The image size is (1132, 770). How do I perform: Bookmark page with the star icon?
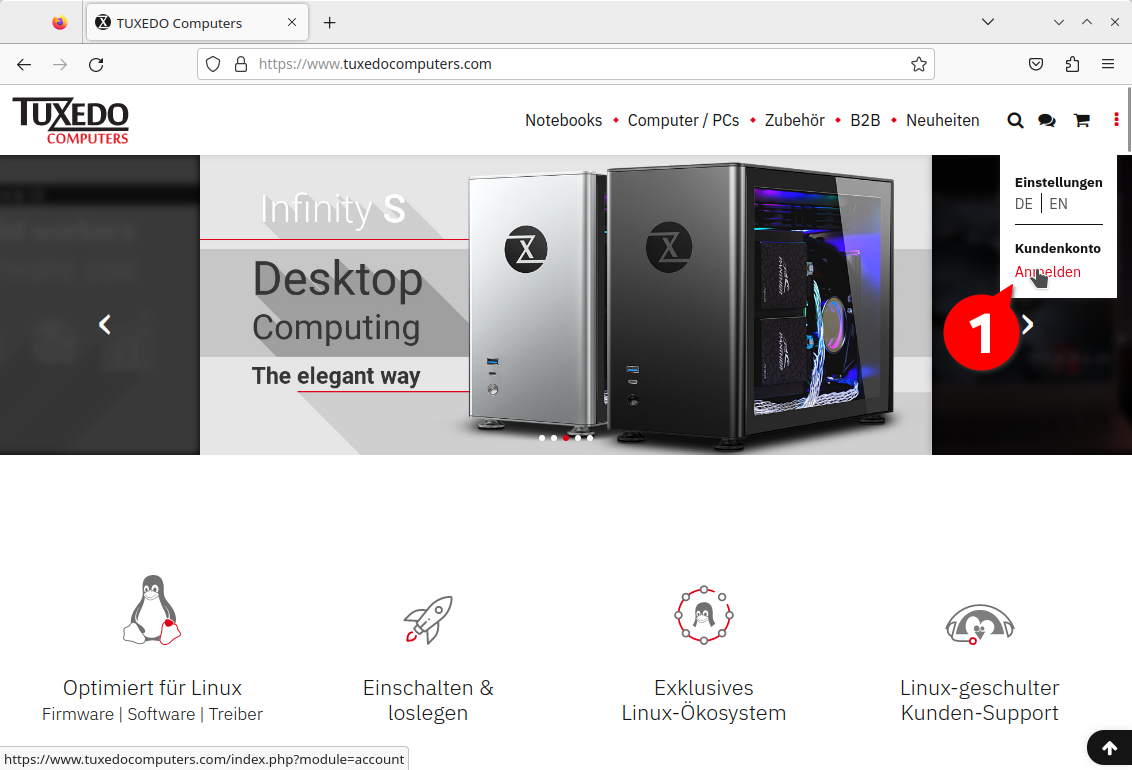point(918,64)
